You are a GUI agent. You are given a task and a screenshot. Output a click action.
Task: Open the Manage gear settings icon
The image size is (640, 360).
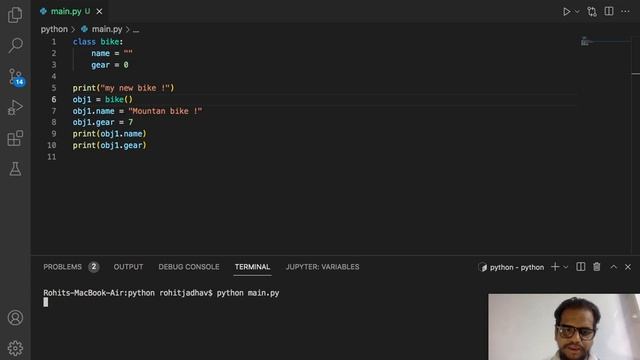coord(15,348)
